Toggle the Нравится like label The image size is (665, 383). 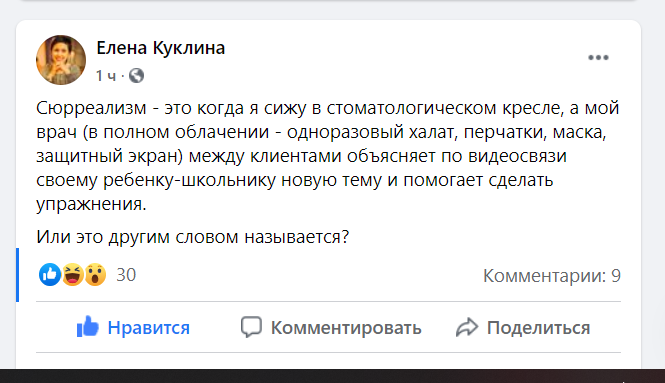point(148,328)
